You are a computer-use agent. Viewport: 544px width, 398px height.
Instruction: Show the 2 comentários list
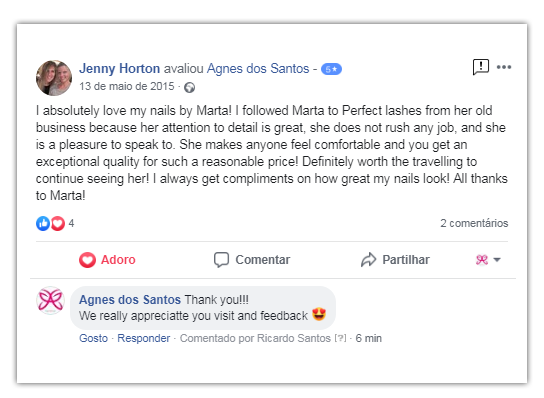pos(474,223)
